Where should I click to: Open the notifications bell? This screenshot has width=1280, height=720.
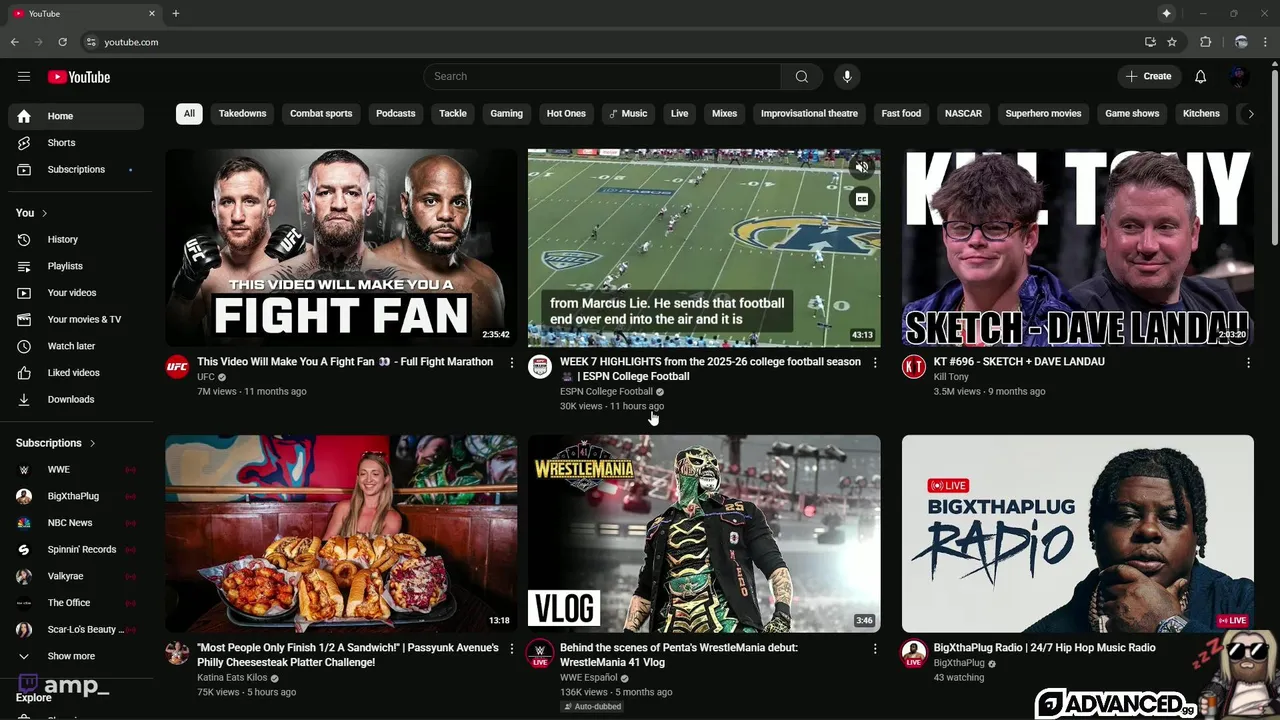[x=1200, y=77]
